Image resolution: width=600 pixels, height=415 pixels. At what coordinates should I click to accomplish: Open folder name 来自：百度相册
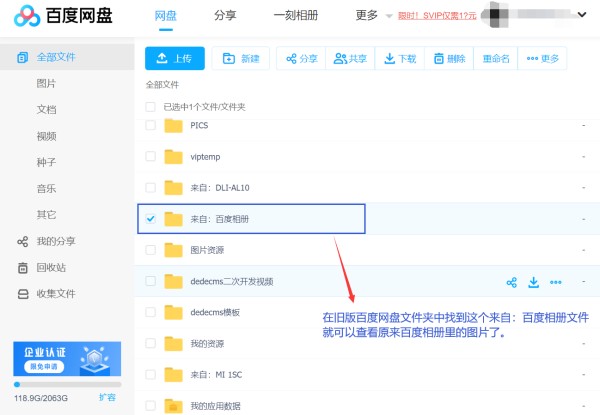click(x=220, y=219)
